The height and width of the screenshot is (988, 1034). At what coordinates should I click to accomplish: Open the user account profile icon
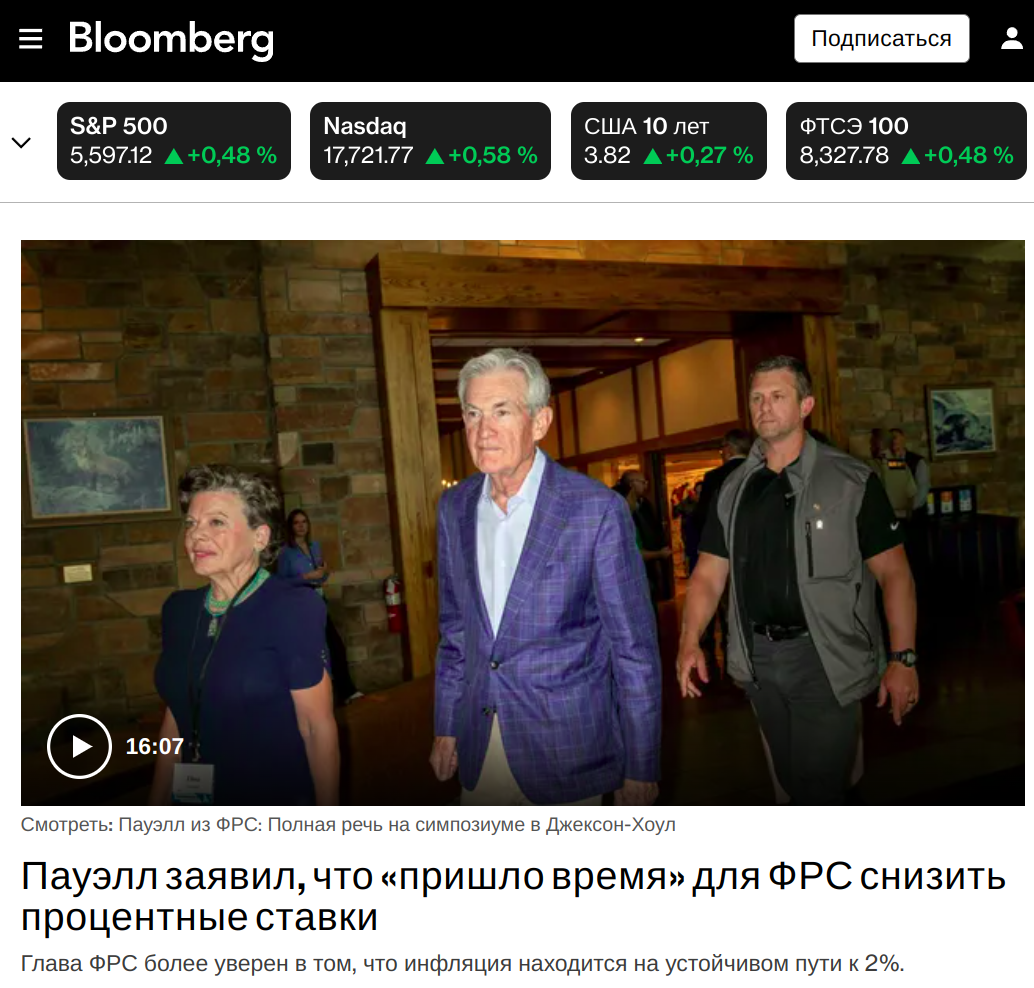coord(1012,38)
